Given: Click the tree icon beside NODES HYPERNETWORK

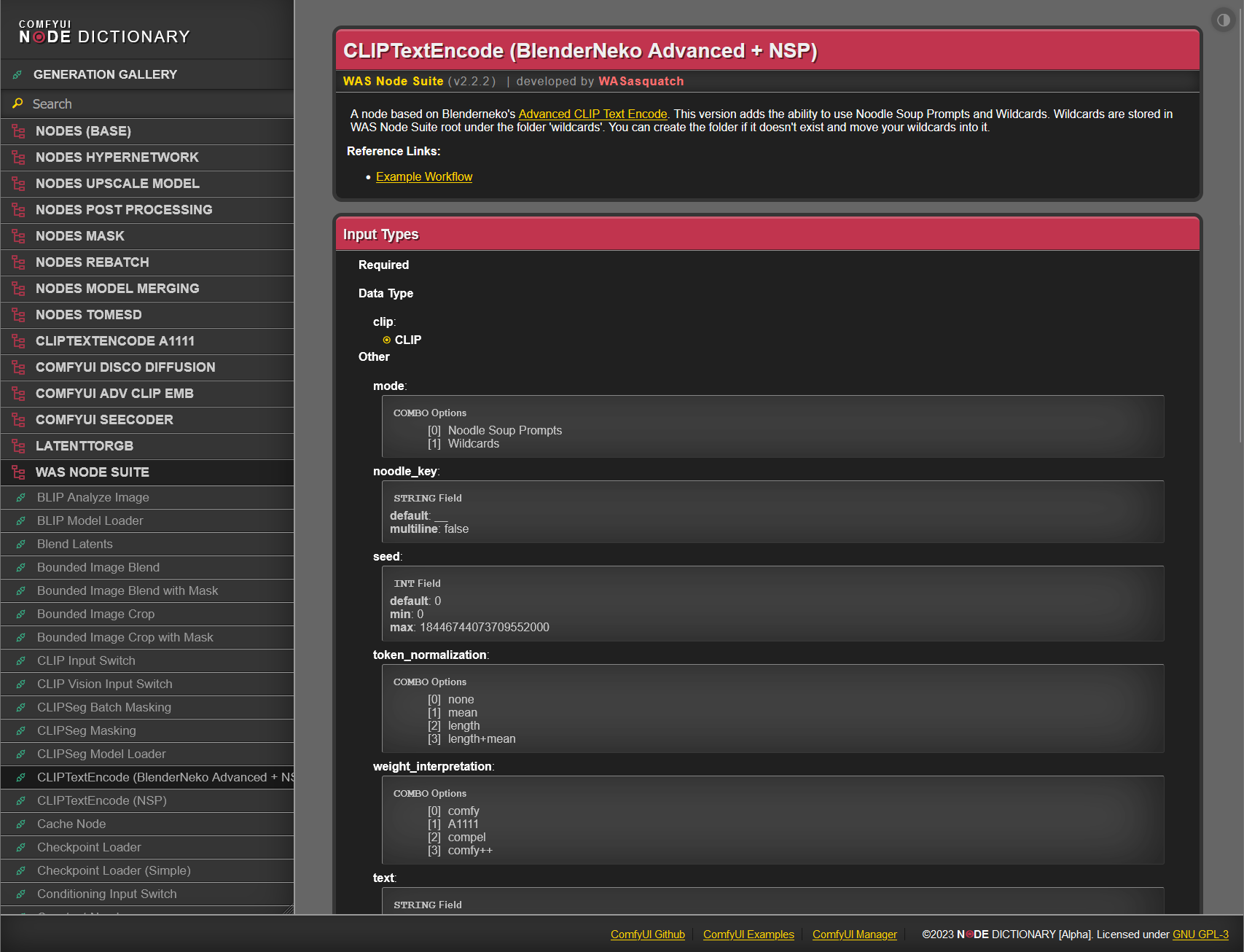Looking at the screenshot, I should click(18, 157).
